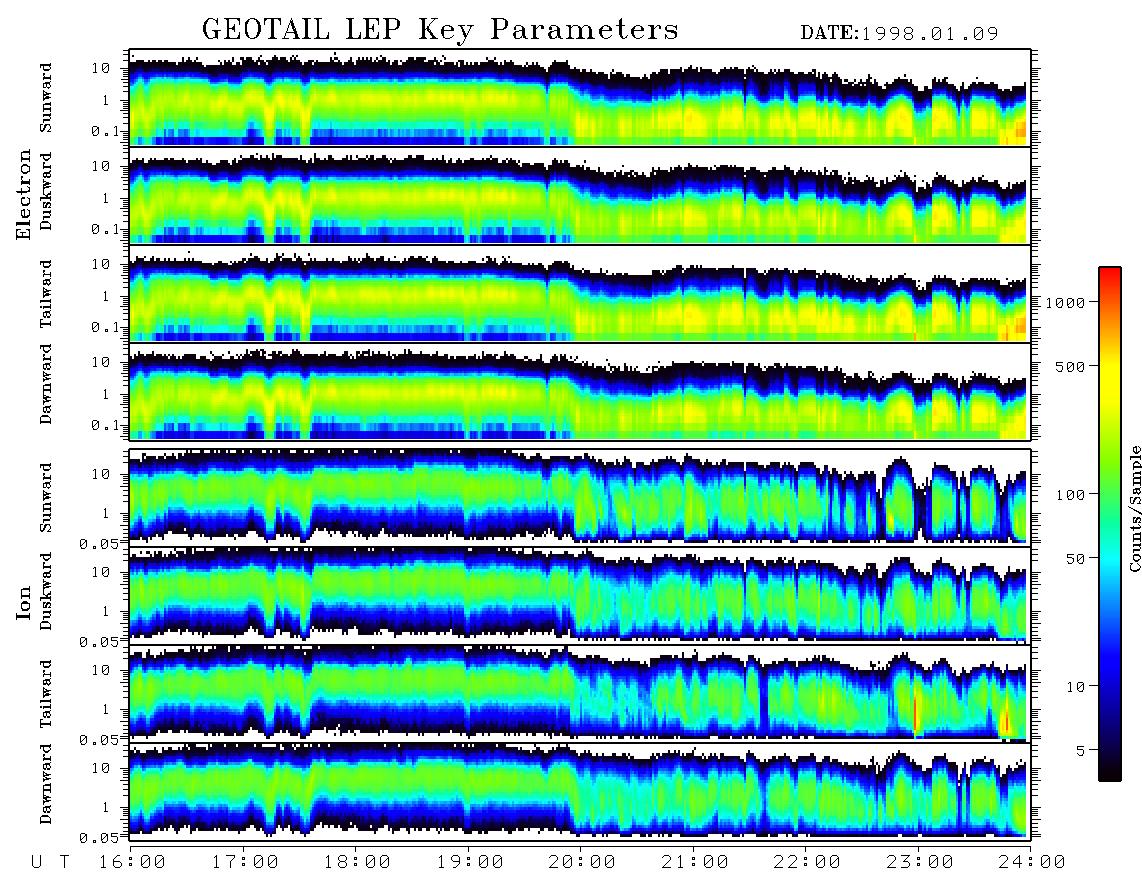Select the Ion "Duskward" panel label
Viewport: 1142px width, 880px height.
coord(46,591)
